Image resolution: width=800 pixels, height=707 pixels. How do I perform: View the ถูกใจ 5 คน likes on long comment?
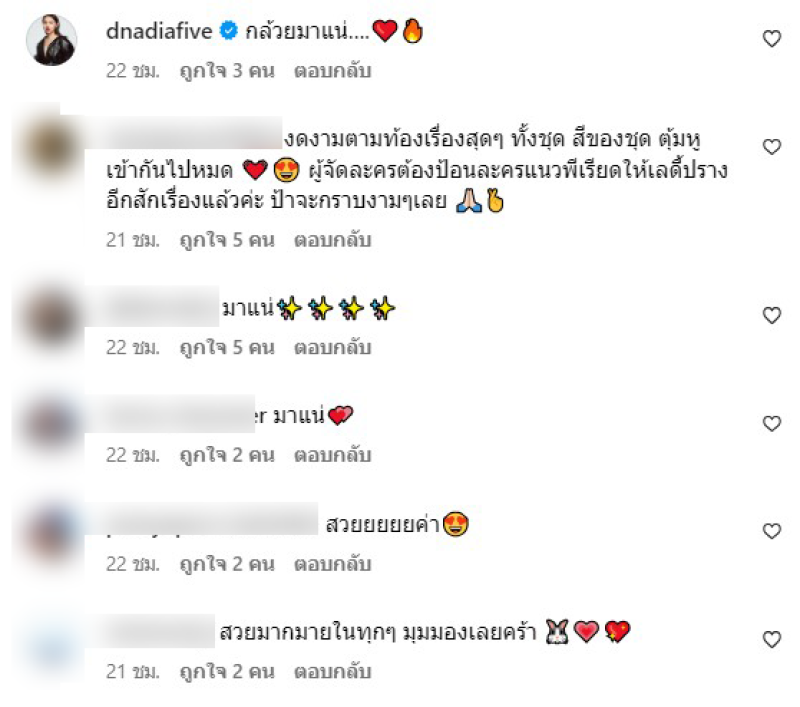(x=227, y=240)
